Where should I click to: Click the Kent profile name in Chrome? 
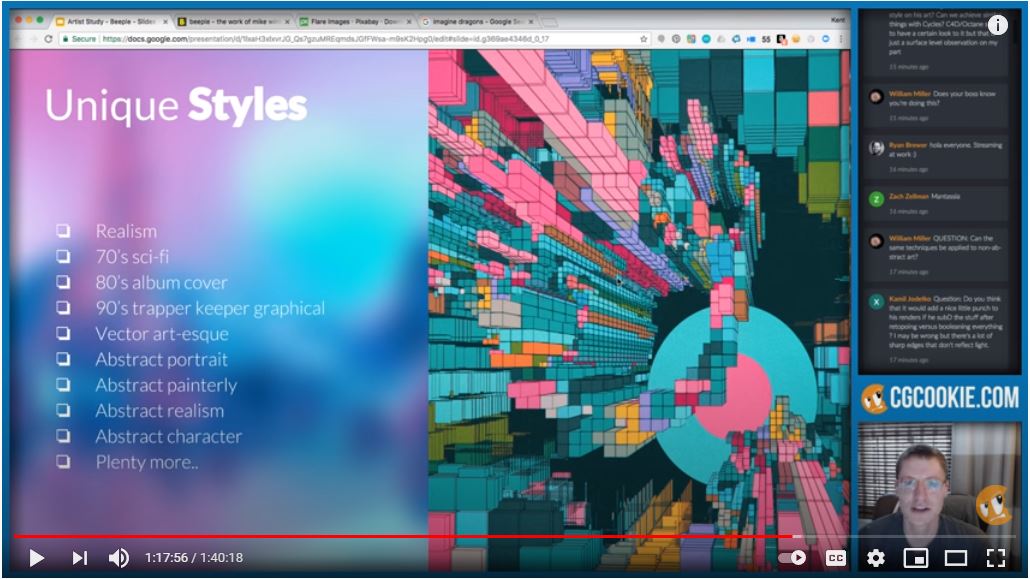(x=838, y=20)
